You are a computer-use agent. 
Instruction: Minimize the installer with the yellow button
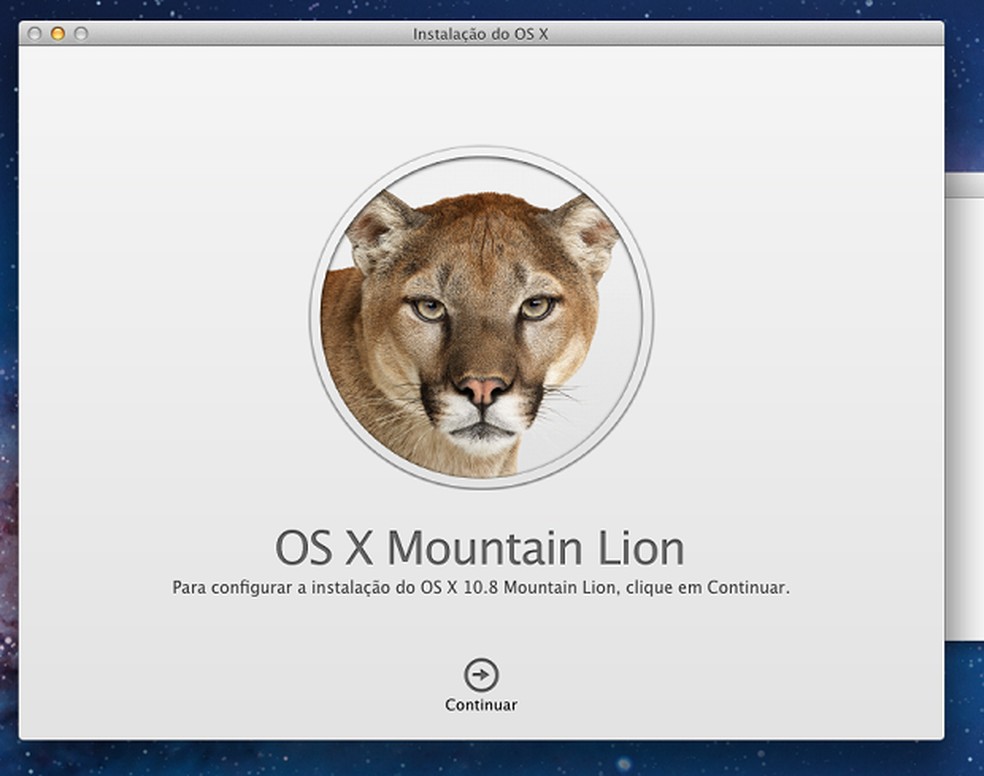tap(58, 34)
